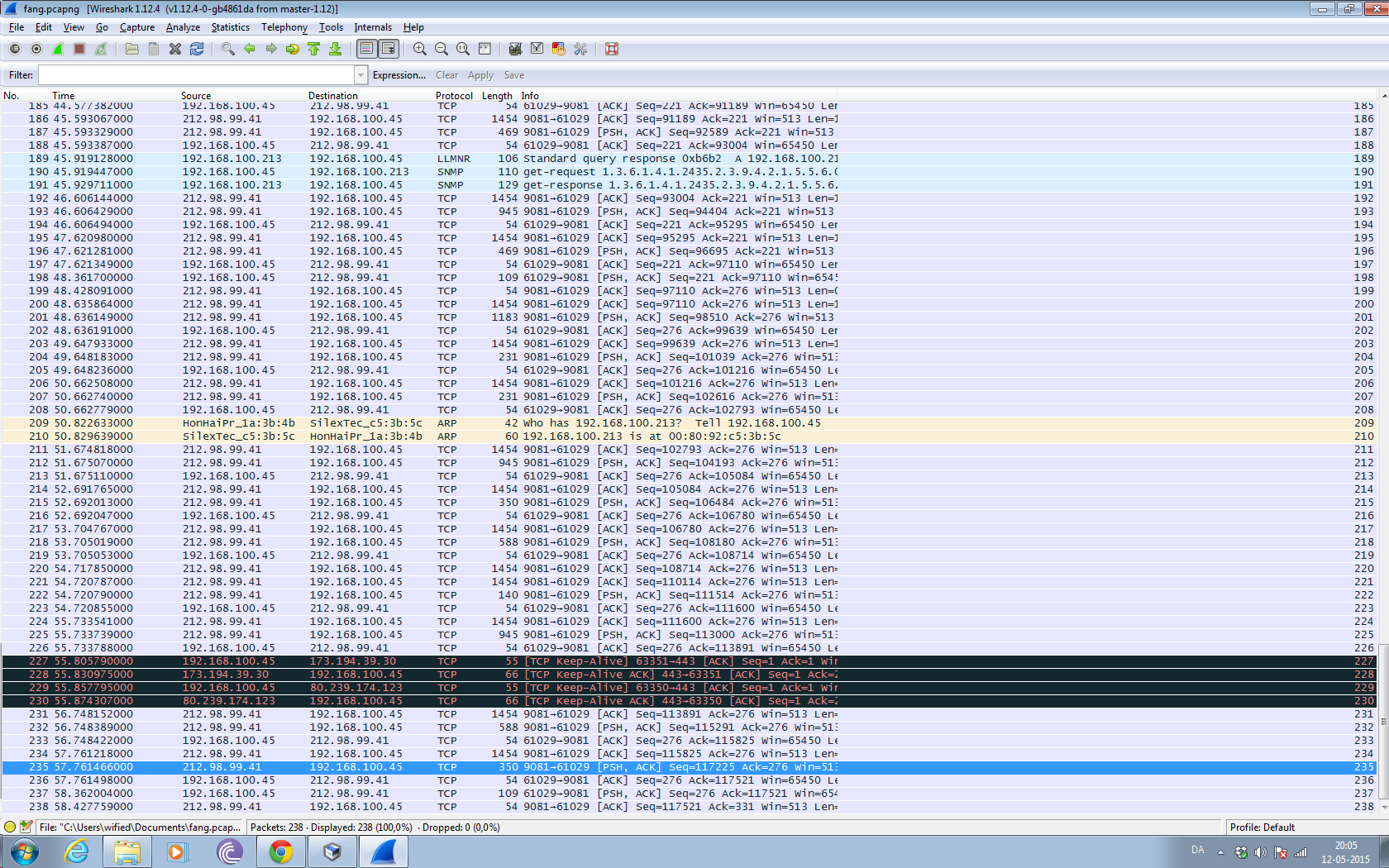
Task: Select LLMNR packet number 189
Action: click(x=688, y=159)
